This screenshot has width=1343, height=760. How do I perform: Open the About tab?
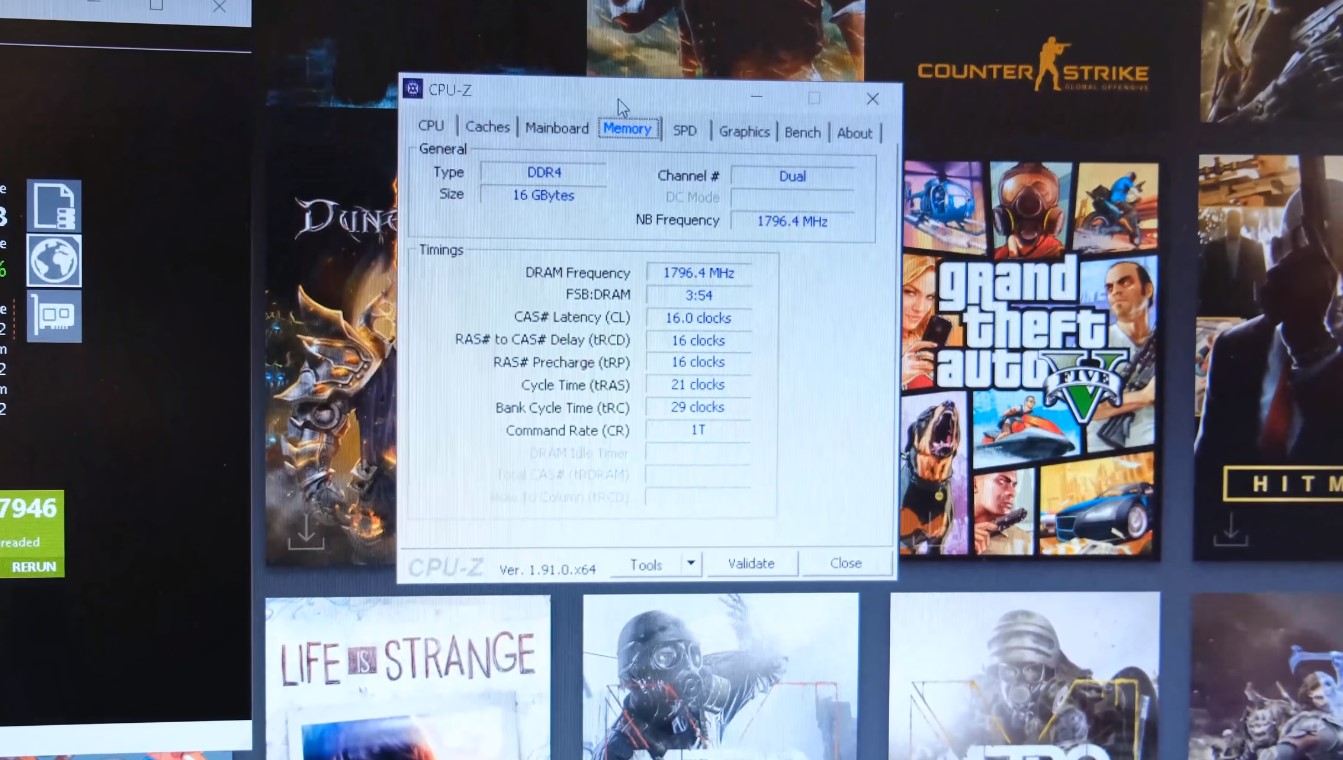pos(854,133)
